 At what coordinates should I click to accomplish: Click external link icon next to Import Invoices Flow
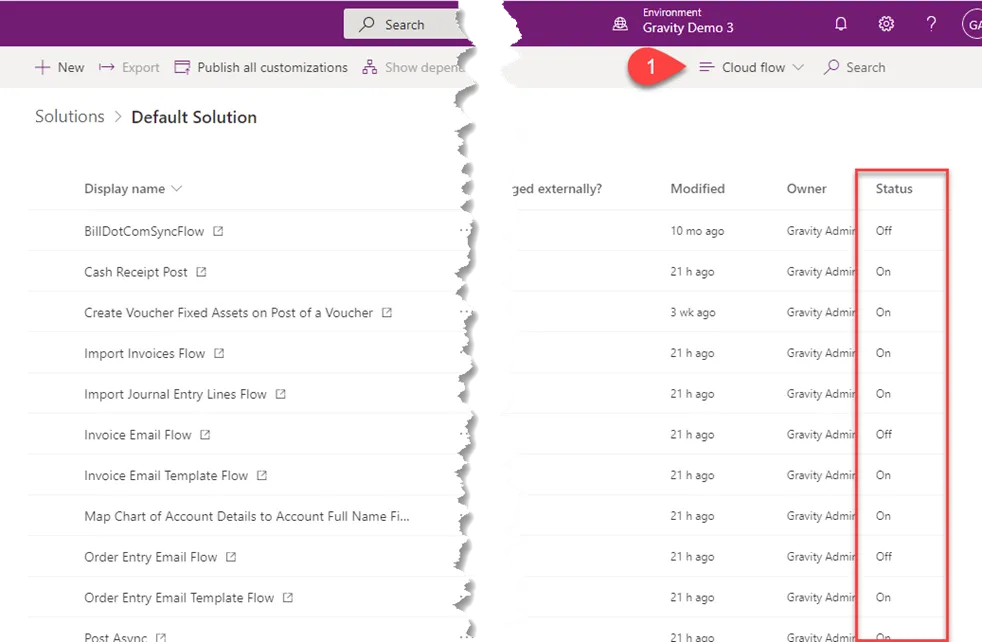(219, 353)
